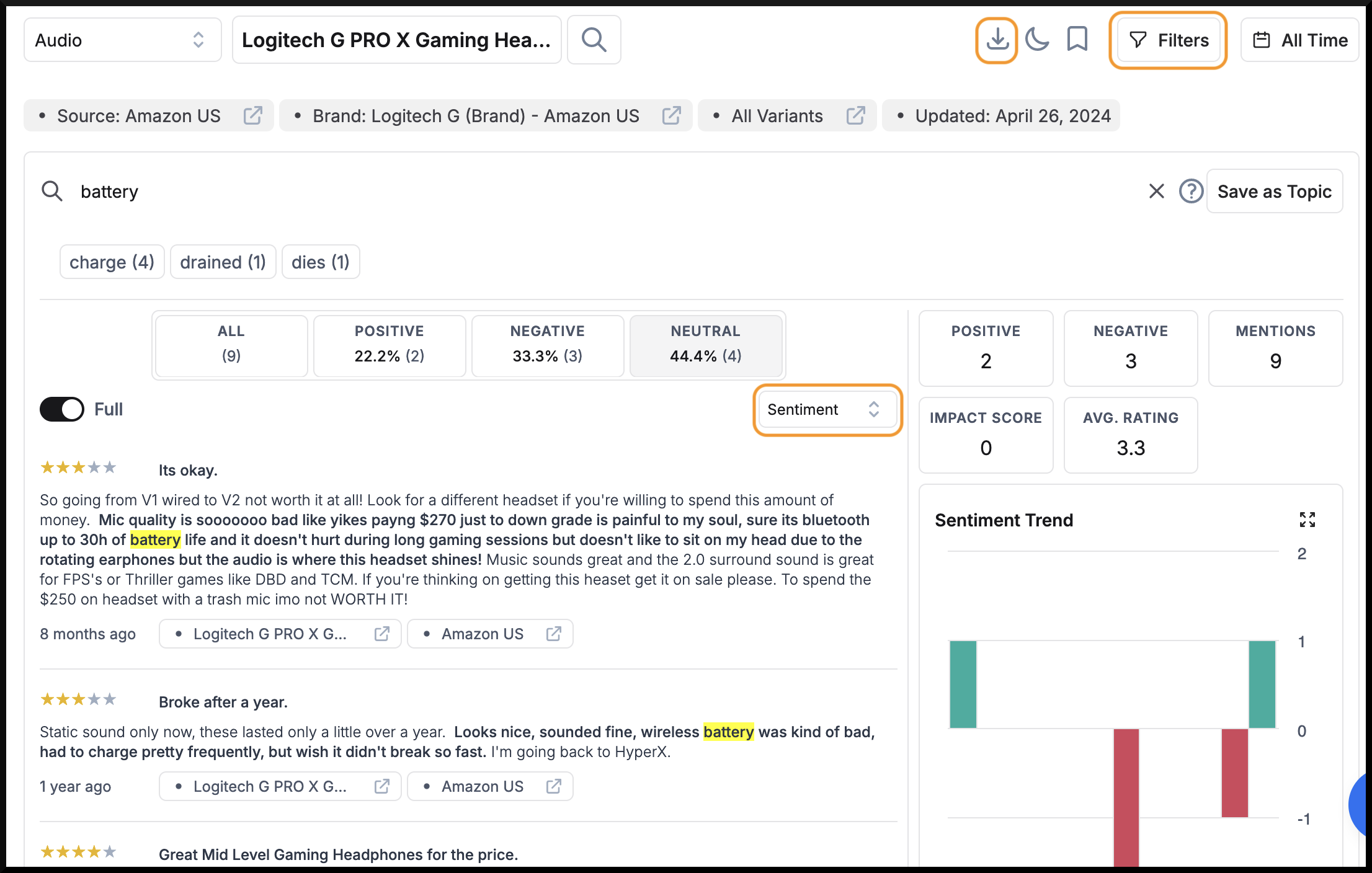Click the product search magnifier button
This screenshot has width=1372, height=873.
pos(594,40)
